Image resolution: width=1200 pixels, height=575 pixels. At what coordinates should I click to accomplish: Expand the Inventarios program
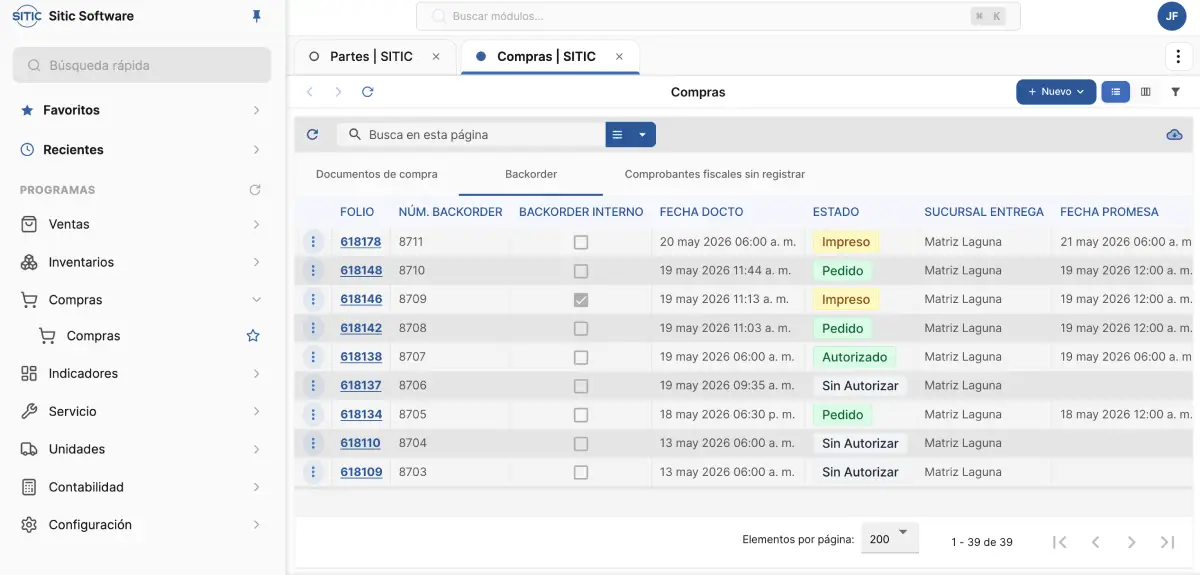point(141,262)
